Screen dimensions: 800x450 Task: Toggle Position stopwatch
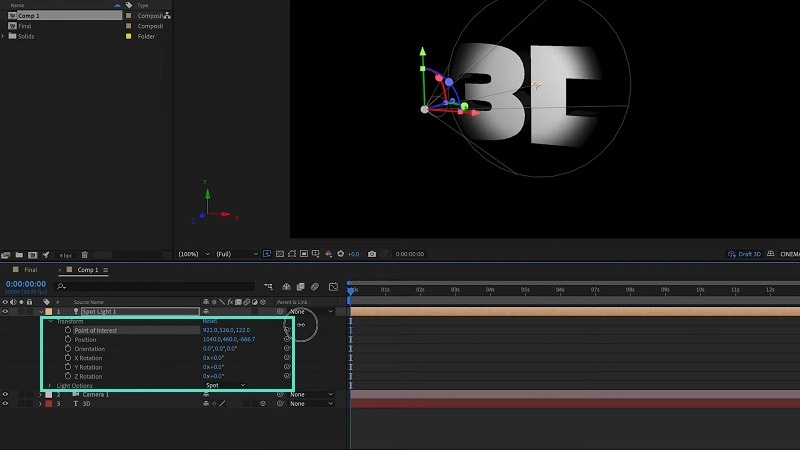click(68, 339)
